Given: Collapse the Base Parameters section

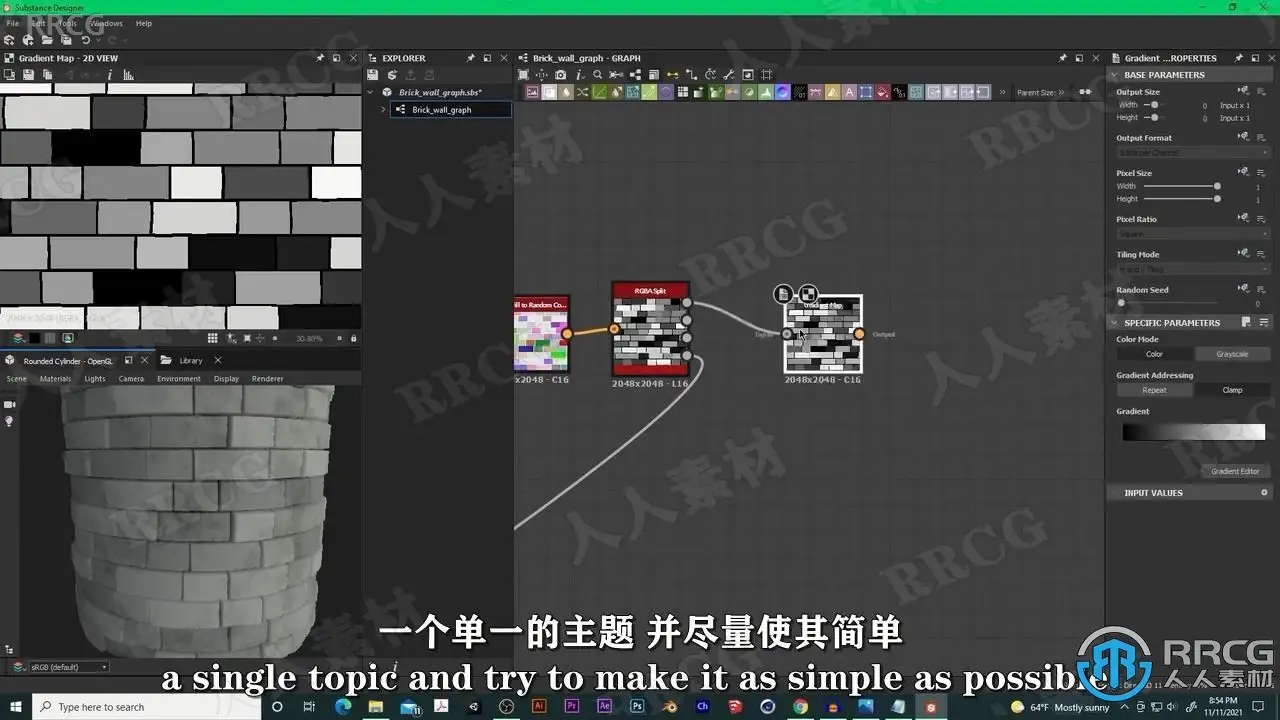Looking at the screenshot, I should point(1115,75).
